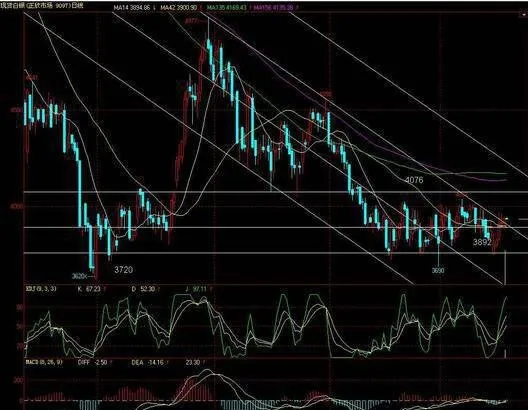Select the 3892 price annotation

[x=482, y=242]
